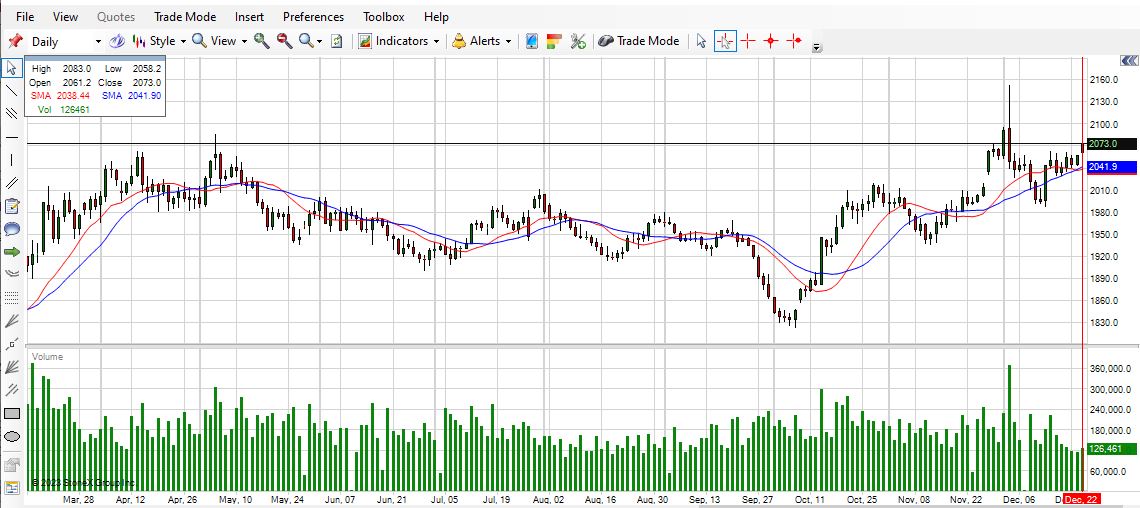Select the notepad text annotation tool
This screenshot has width=1140, height=508.
pos(12,206)
